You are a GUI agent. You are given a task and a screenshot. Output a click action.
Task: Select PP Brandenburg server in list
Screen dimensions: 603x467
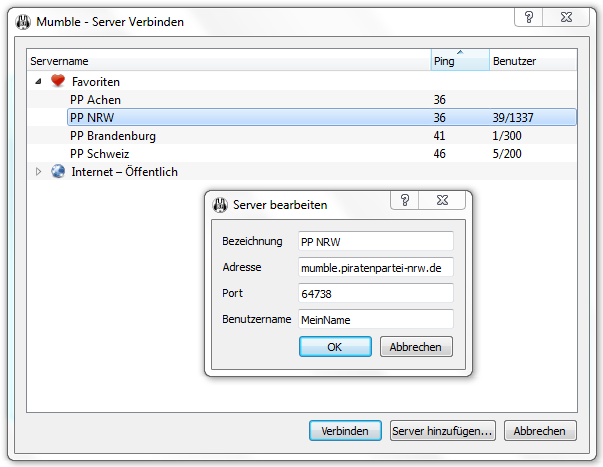pyautogui.click(x=113, y=136)
